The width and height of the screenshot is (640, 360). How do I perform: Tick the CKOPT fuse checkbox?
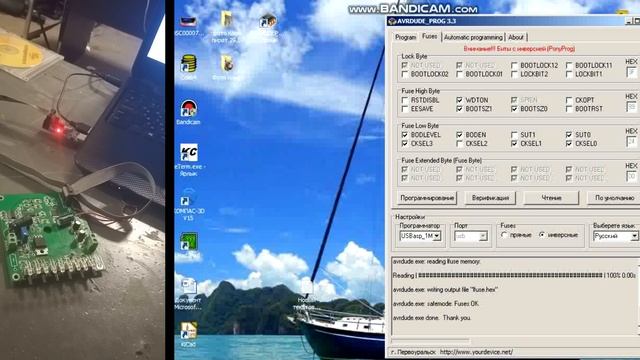click(x=569, y=100)
